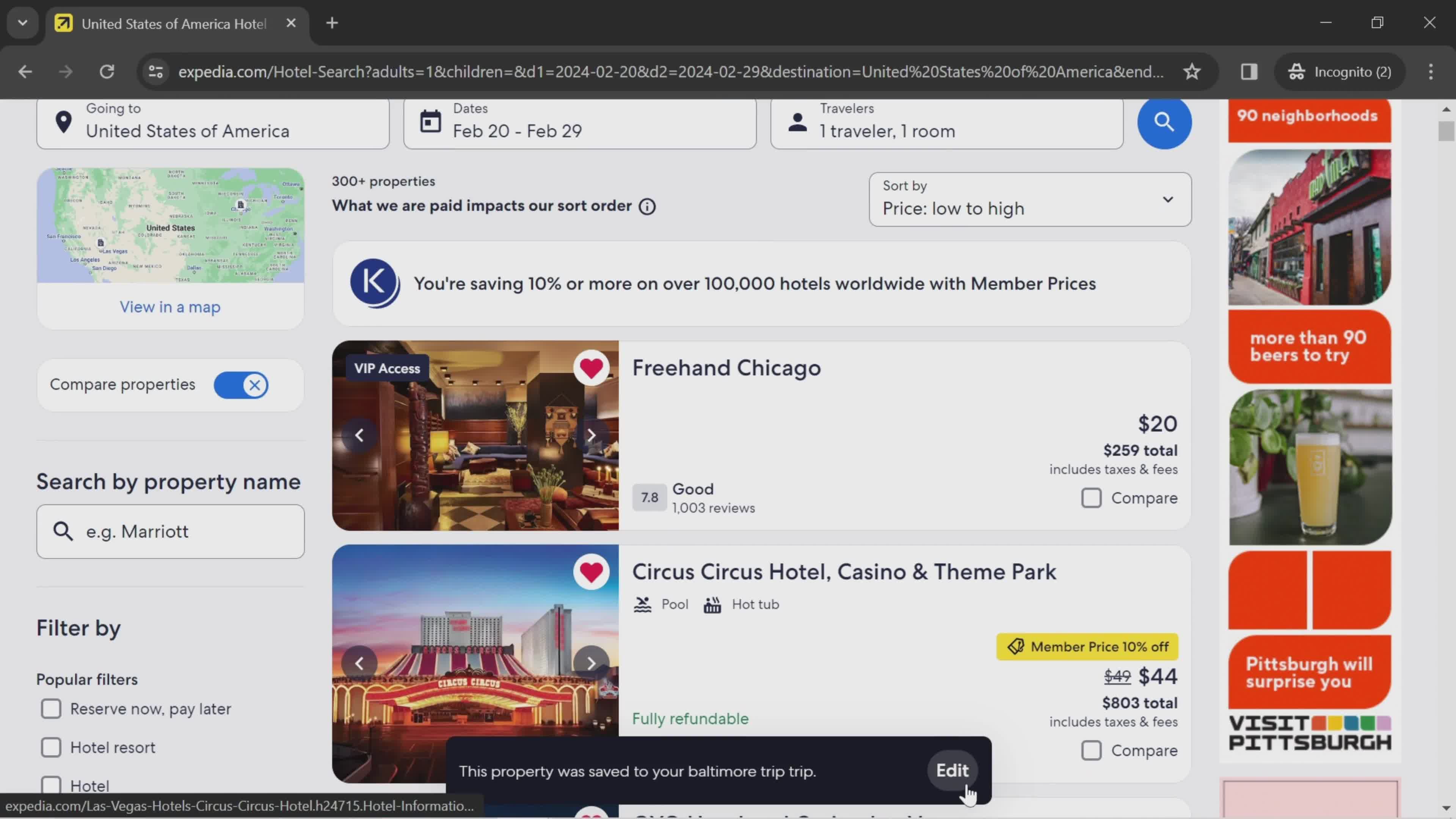This screenshot has width=1456, height=819.
Task: Click the Member Price 10% off tag
Action: click(1087, 646)
